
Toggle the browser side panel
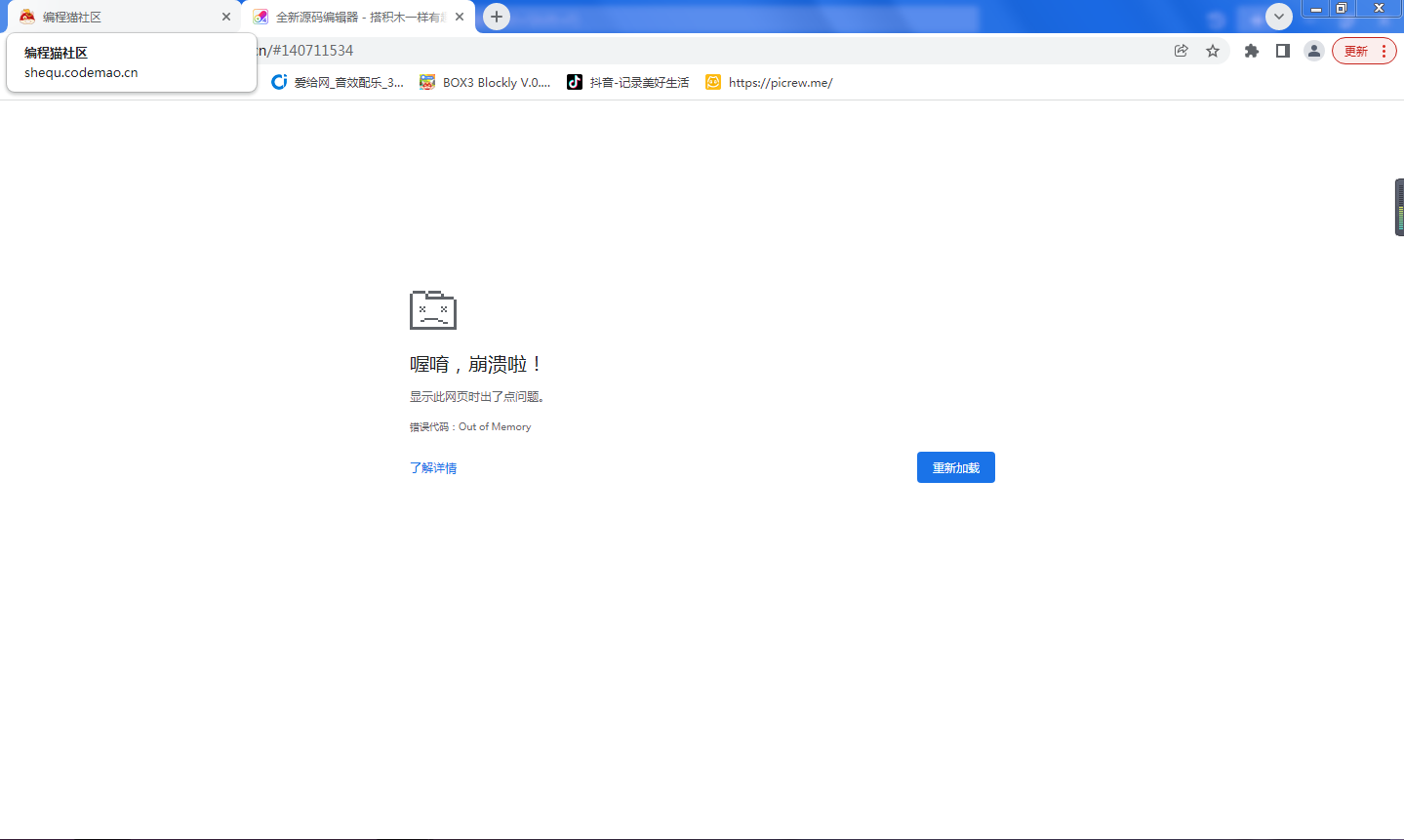(x=1283, y=51)
